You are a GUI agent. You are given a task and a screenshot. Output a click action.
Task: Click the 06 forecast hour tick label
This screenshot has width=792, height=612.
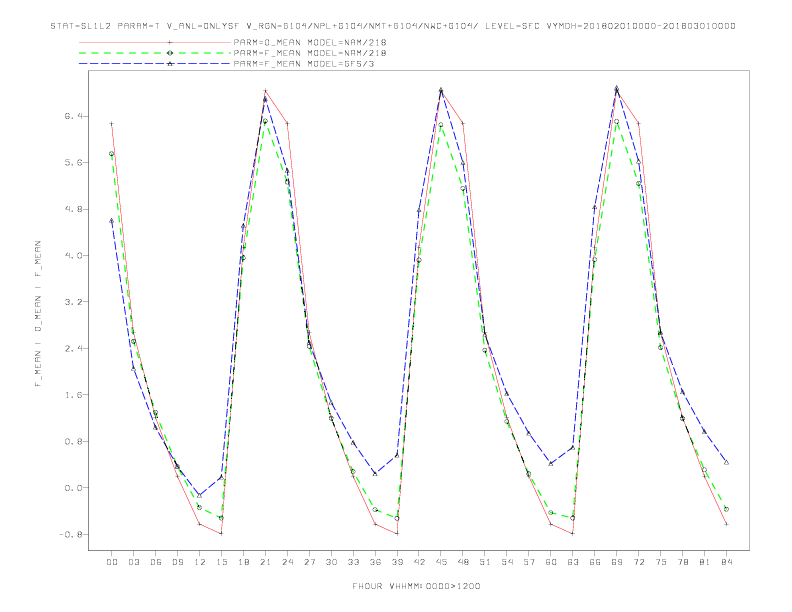(x=156, y=562)
